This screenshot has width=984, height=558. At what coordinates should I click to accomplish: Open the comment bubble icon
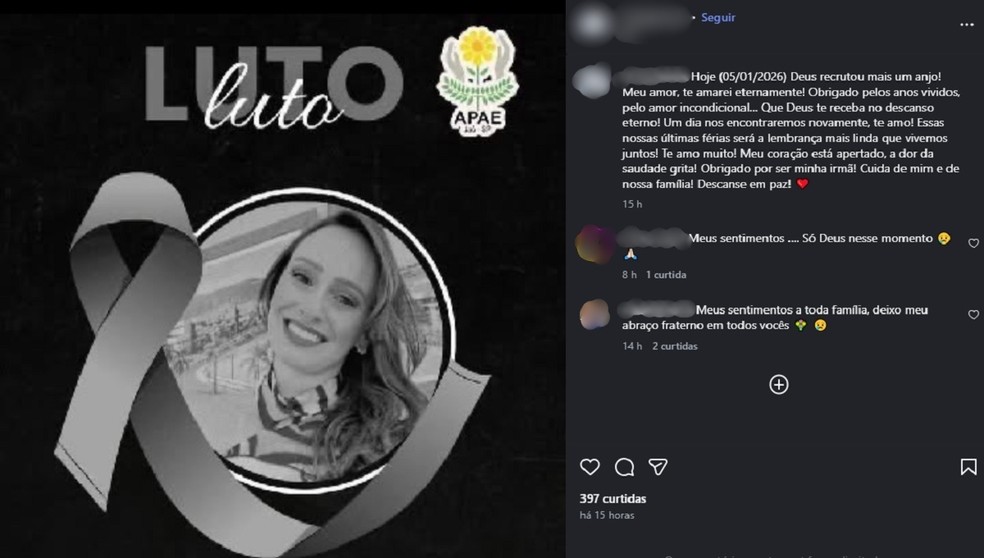point(624,467)
